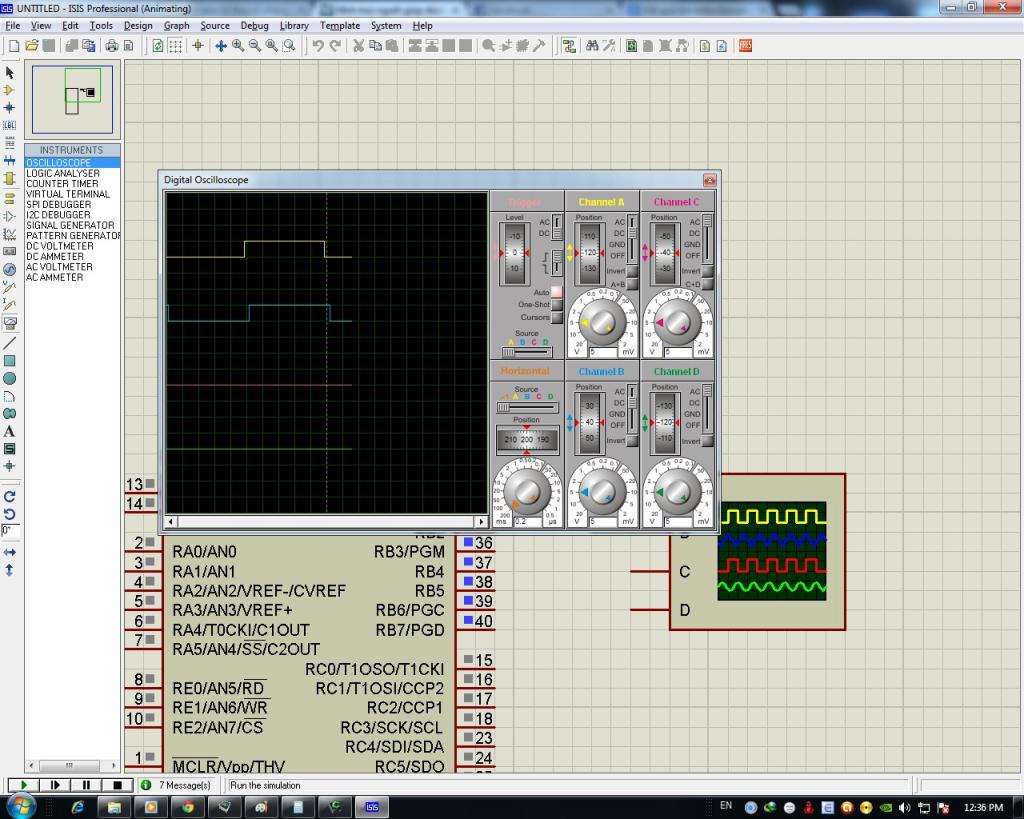Open the Debug menu

click(254, 26)
